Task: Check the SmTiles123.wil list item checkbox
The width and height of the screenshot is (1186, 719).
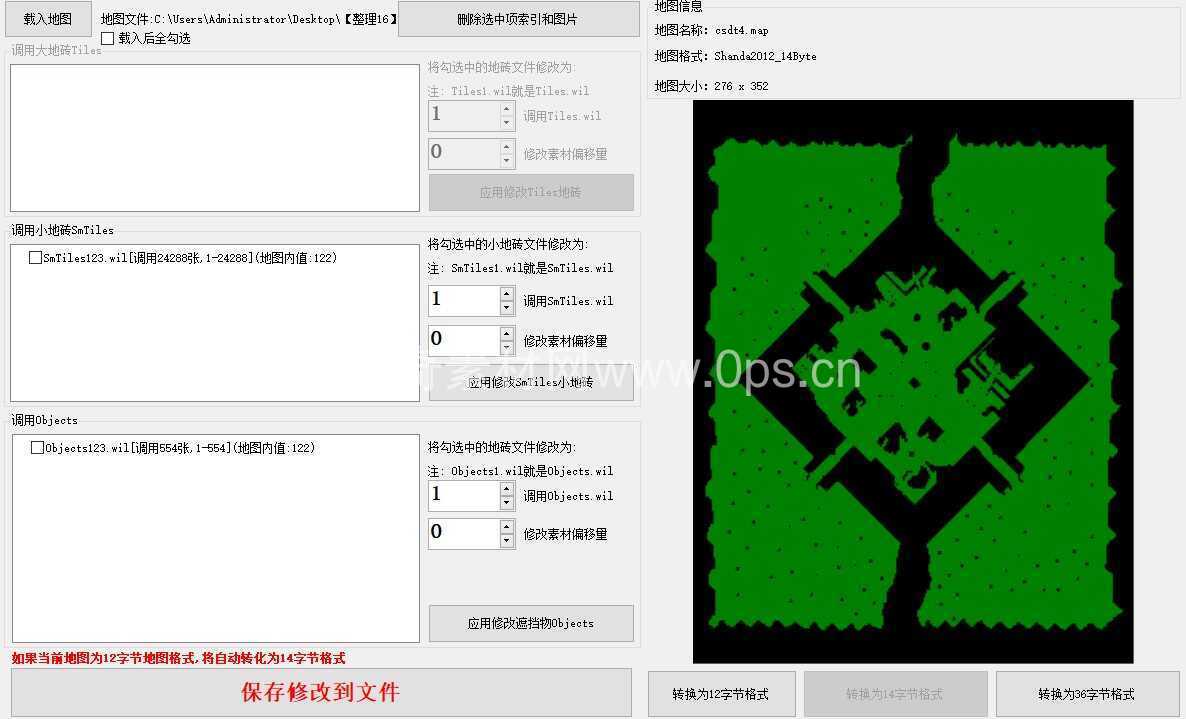Action: [x=36, y=258]
